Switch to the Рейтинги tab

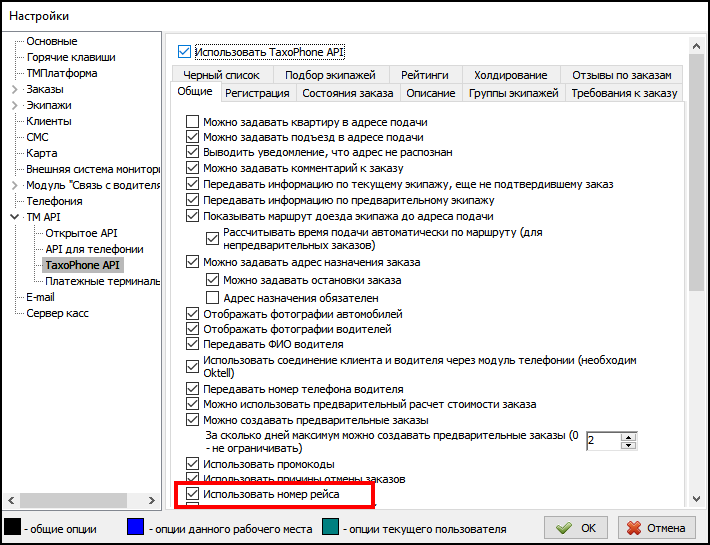[425, 75]
